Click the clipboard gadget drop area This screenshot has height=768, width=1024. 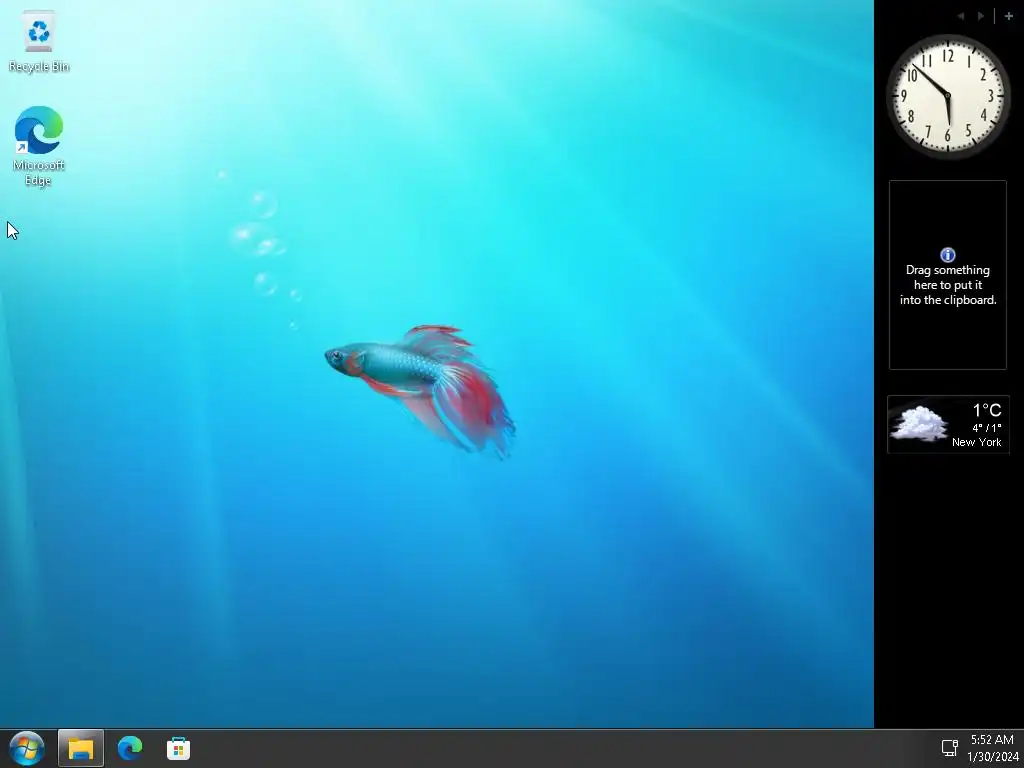948,275
